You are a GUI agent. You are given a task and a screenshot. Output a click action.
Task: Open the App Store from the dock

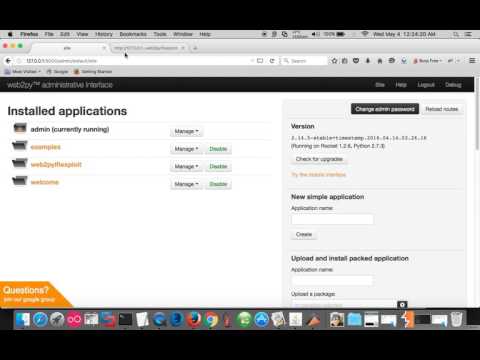click(x=262, y=320)
